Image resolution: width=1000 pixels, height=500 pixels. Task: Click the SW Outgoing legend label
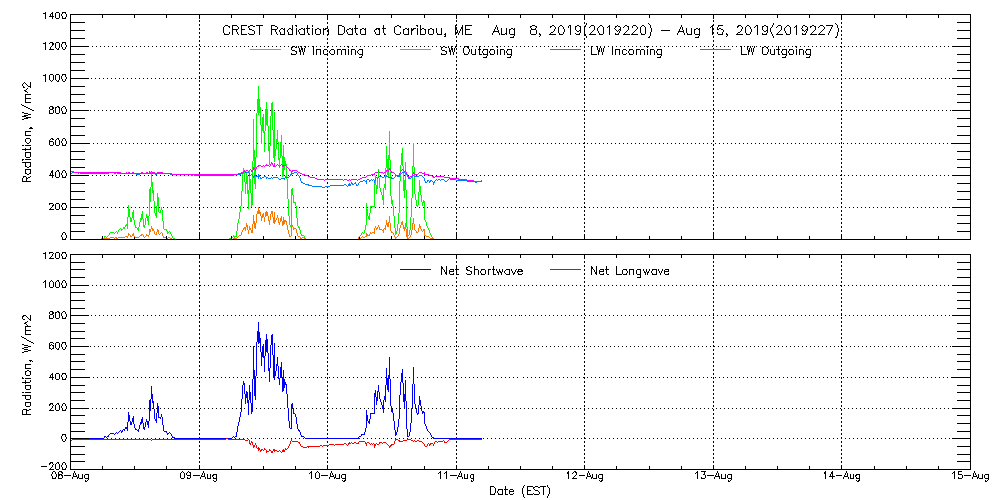click(476, 52)
